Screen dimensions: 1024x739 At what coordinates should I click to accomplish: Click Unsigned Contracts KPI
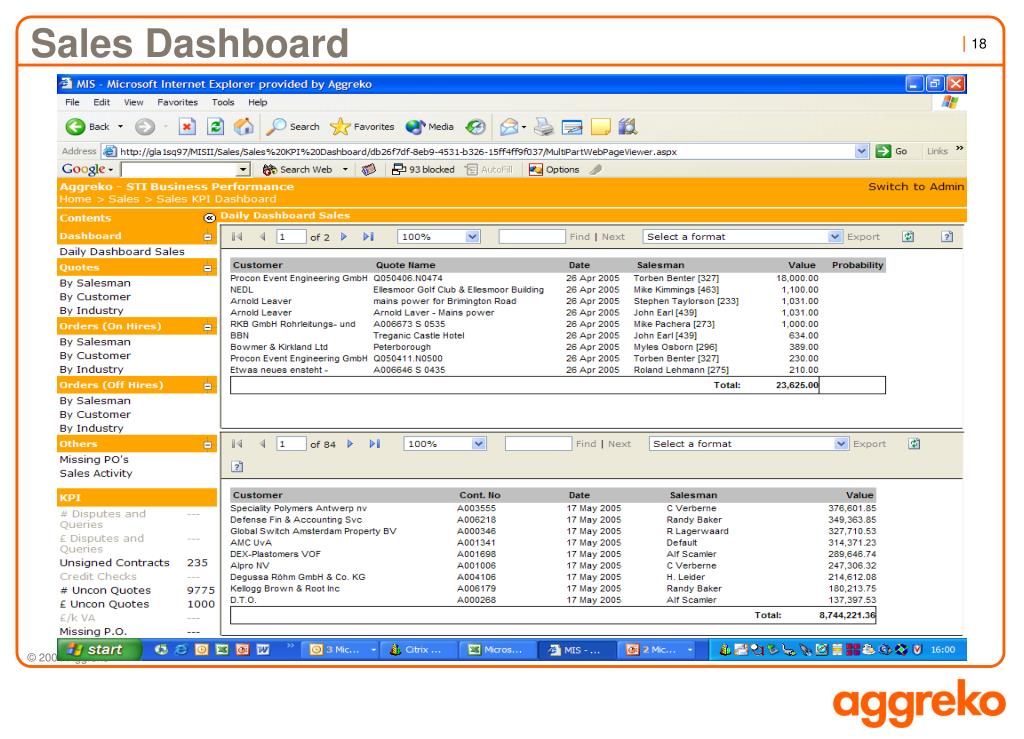click(114, 563)
